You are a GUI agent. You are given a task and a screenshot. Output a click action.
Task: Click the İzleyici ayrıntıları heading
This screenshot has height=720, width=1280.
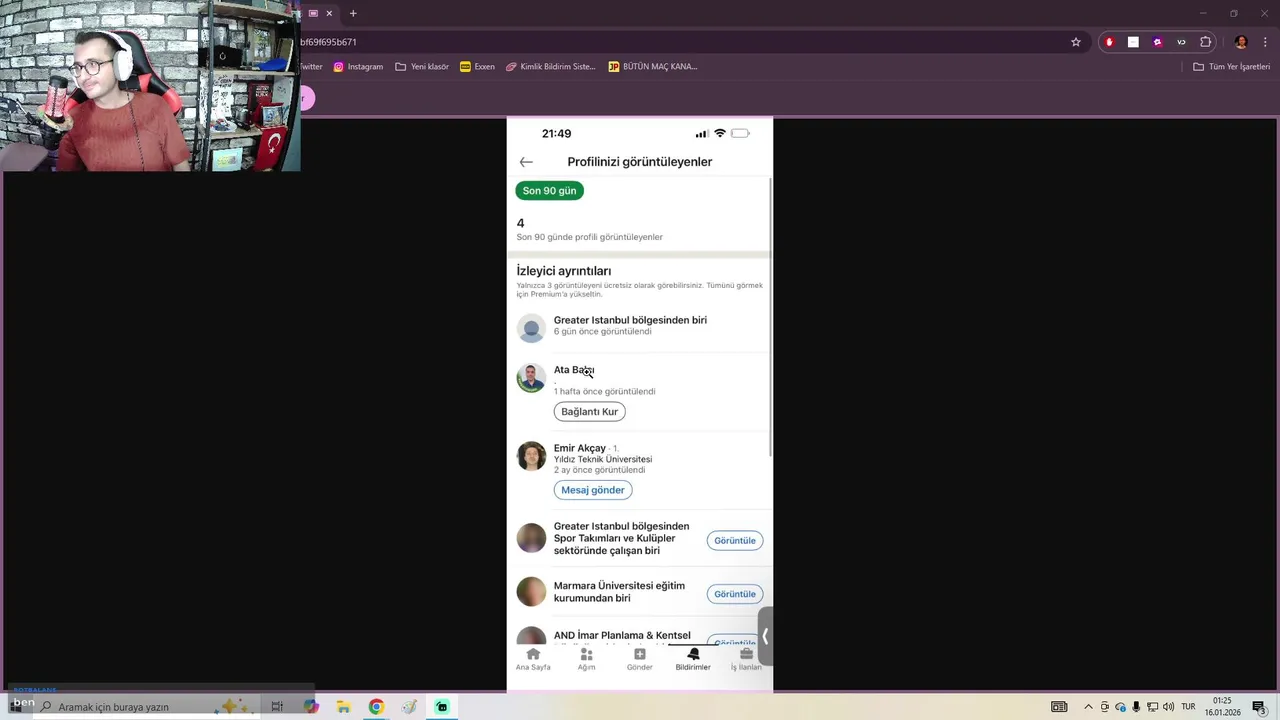563,271
